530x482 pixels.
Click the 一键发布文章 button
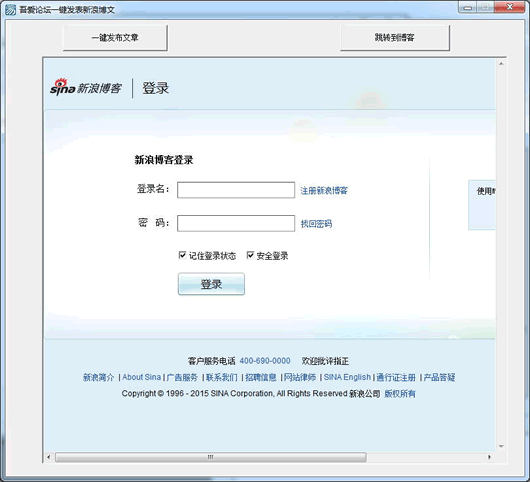[x=115, y=38]
